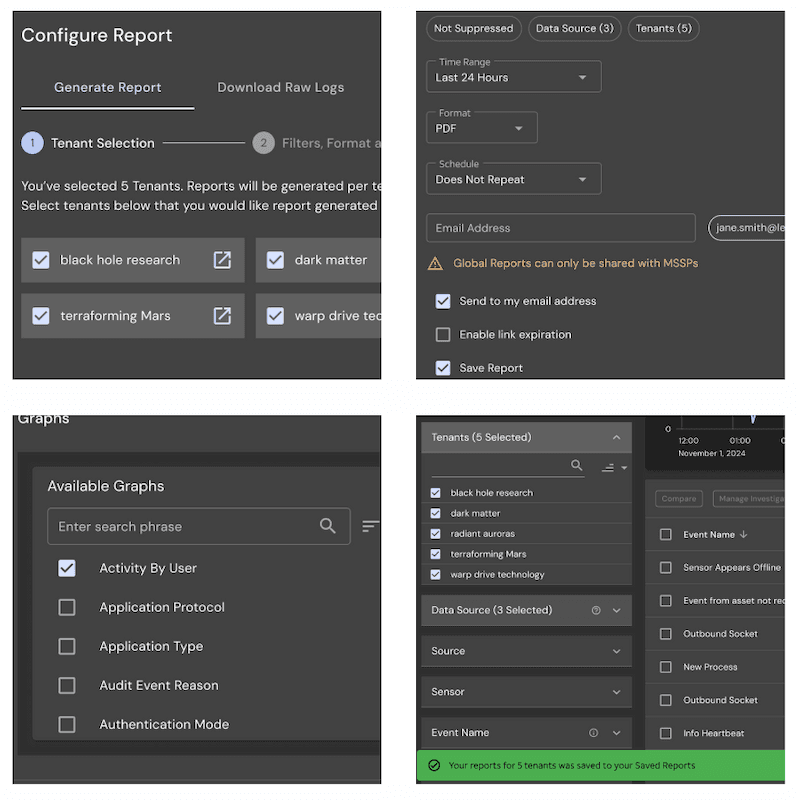800x800 pixels.
Task: Uncheck black hole research in Tenants filter
Action: [x=435, y=493]
